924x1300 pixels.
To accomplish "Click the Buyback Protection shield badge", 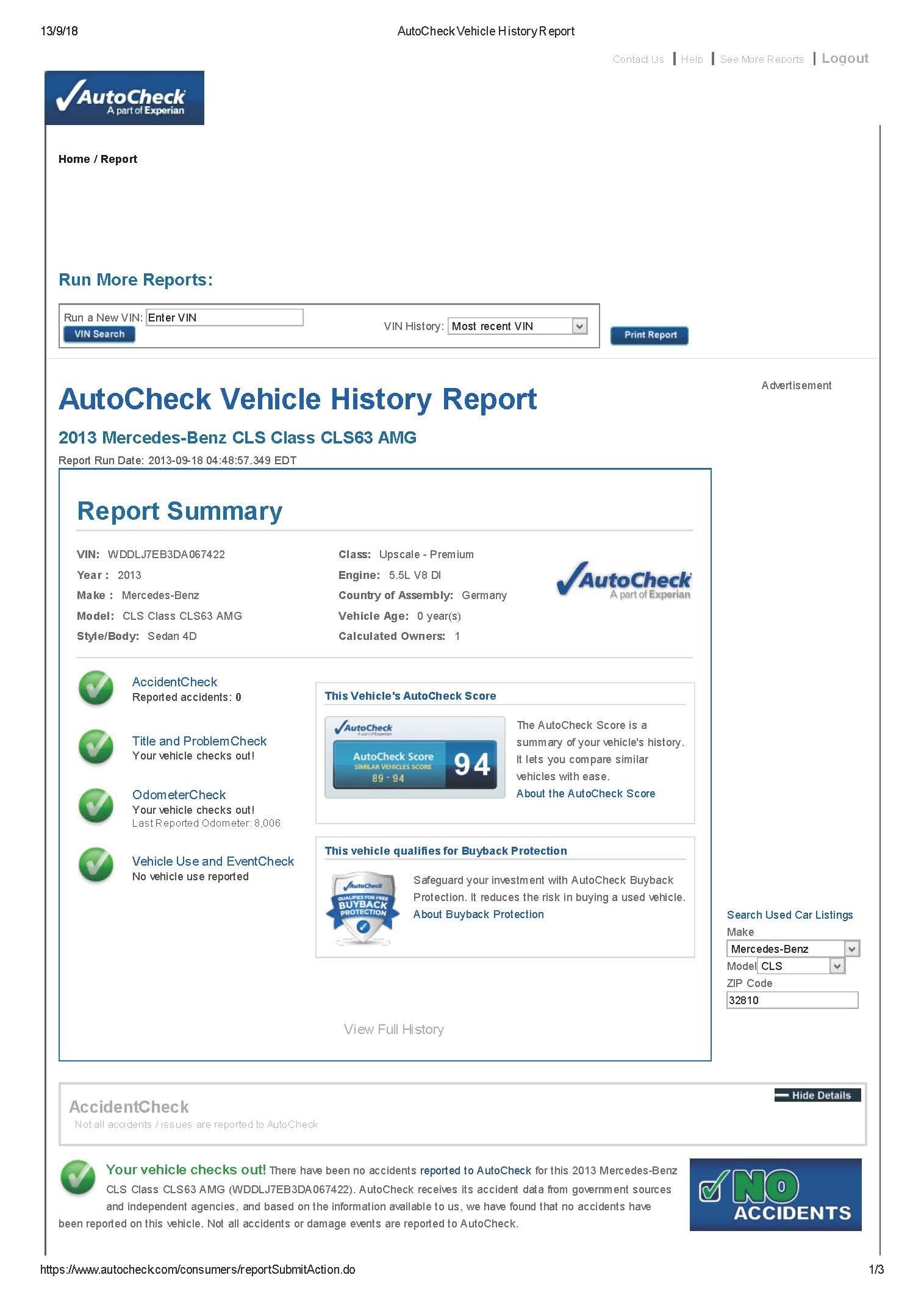I will click(x=364, y=908).
